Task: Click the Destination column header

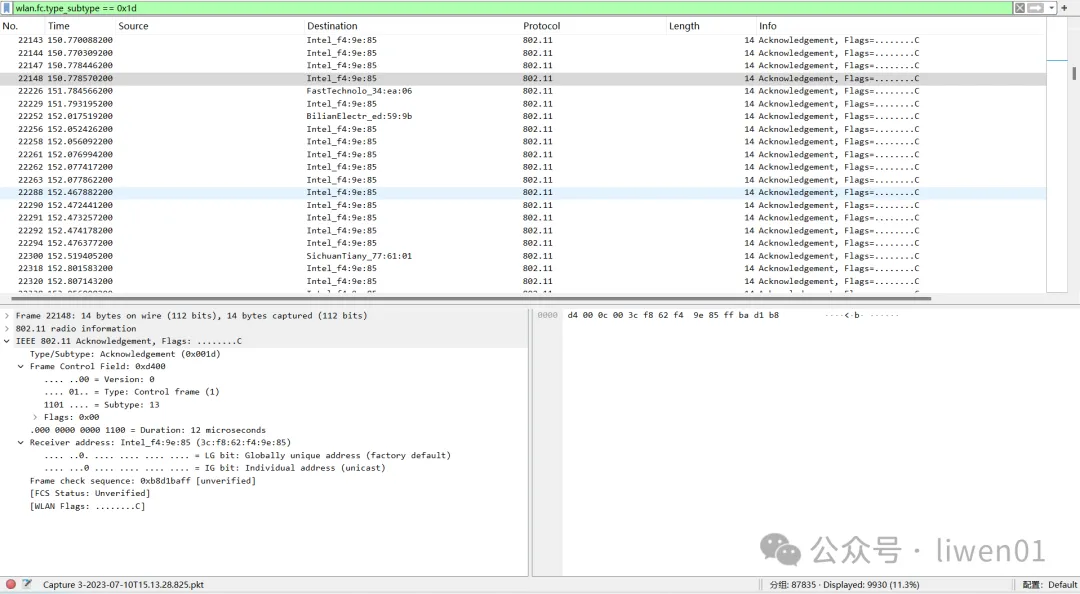Action: tap(332, 26)
